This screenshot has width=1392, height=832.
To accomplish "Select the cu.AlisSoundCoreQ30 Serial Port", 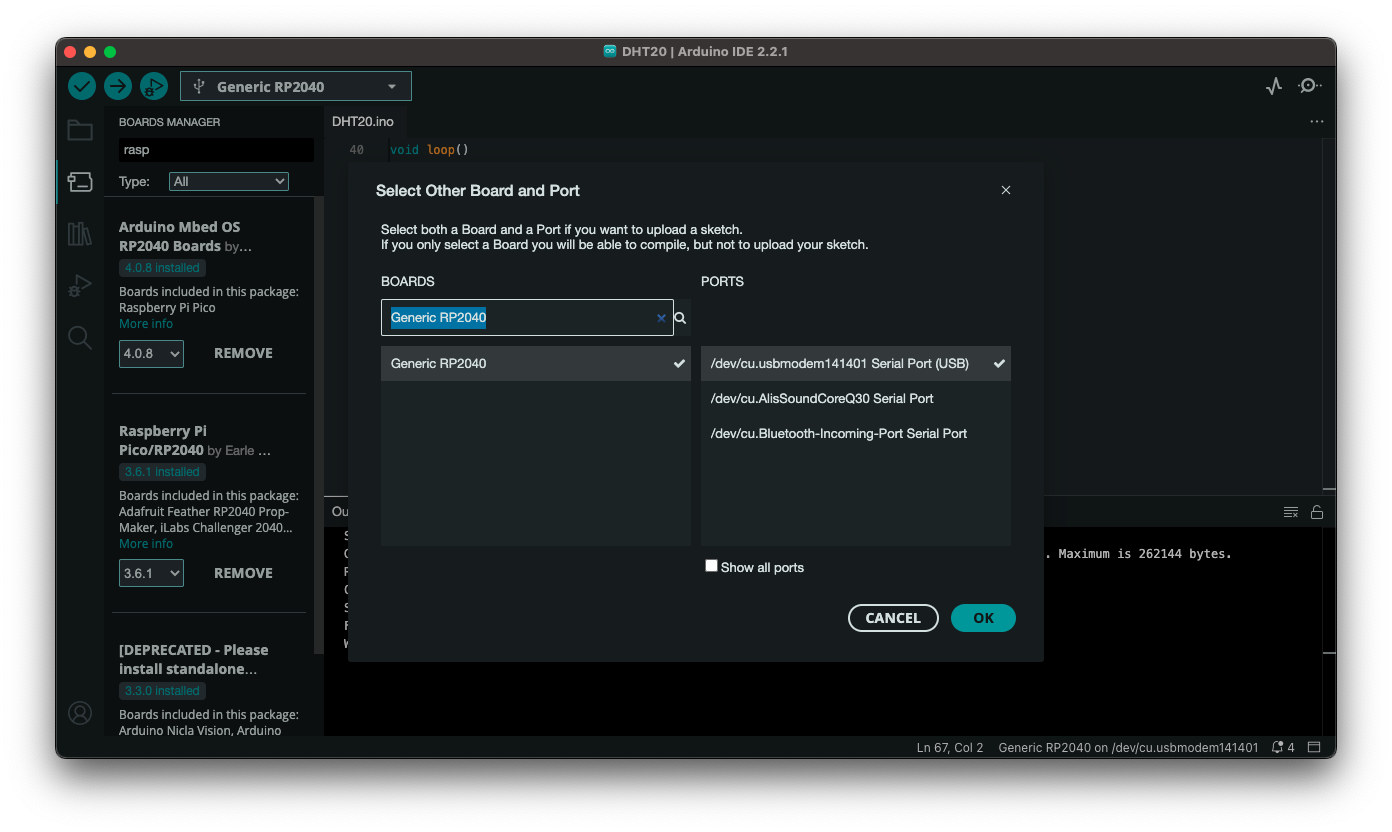I will click(856, 398).
